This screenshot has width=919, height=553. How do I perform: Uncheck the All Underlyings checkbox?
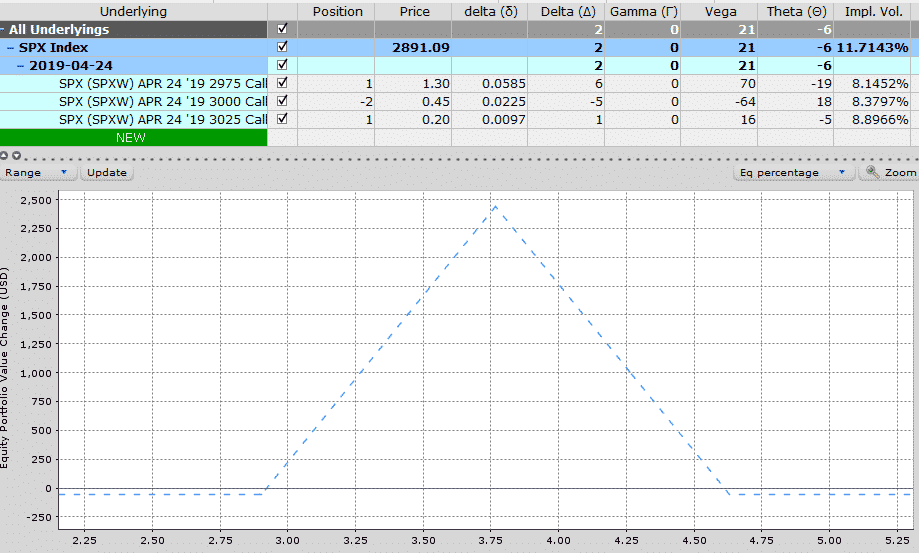coord(282,29)
